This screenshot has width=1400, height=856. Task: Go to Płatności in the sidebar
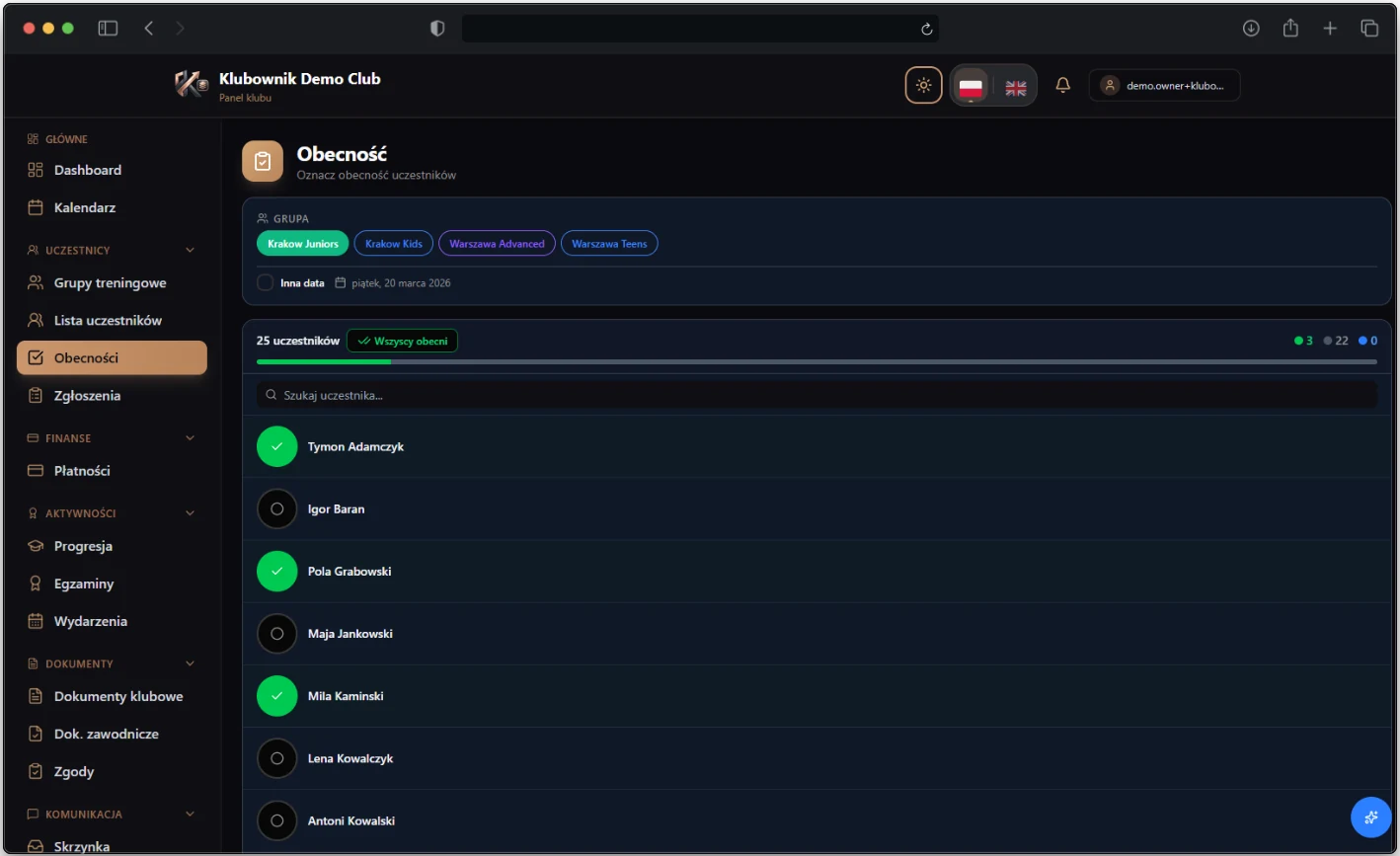pyautogui.click(x=82, y=471)
